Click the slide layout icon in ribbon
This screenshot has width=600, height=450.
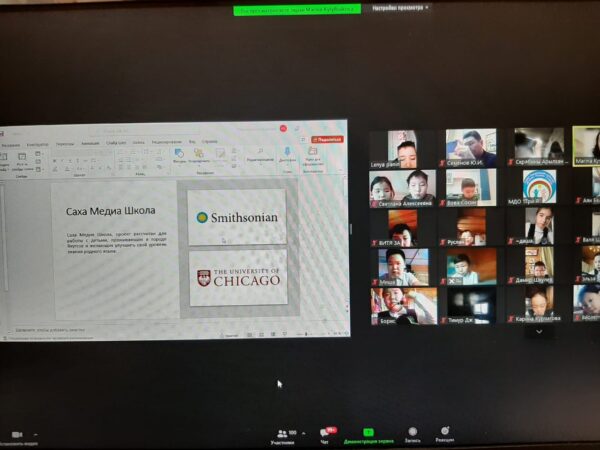[38, 154]
